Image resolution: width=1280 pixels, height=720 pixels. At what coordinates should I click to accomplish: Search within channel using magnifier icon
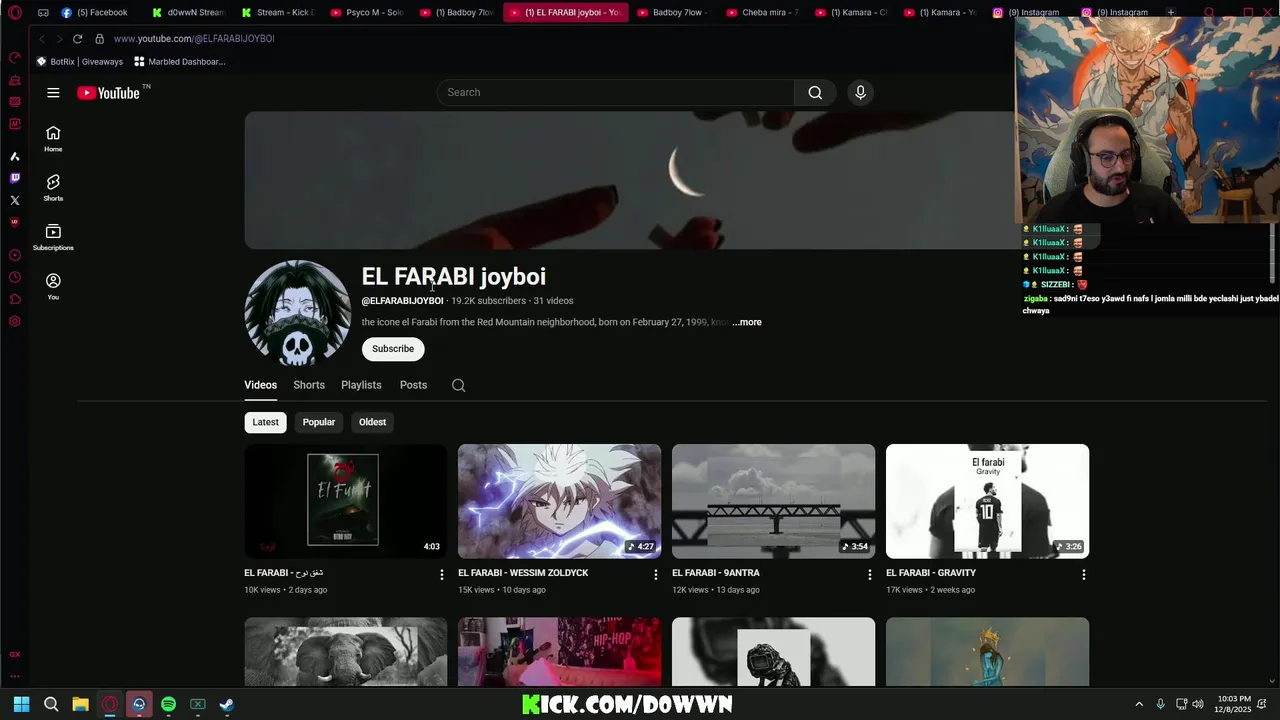click(458, 385)
